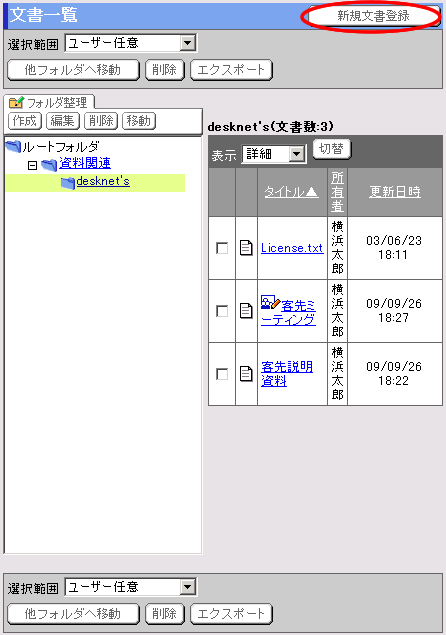
Task: Open the 表示 詳細 dropdown
Action: tap(274, 154)
